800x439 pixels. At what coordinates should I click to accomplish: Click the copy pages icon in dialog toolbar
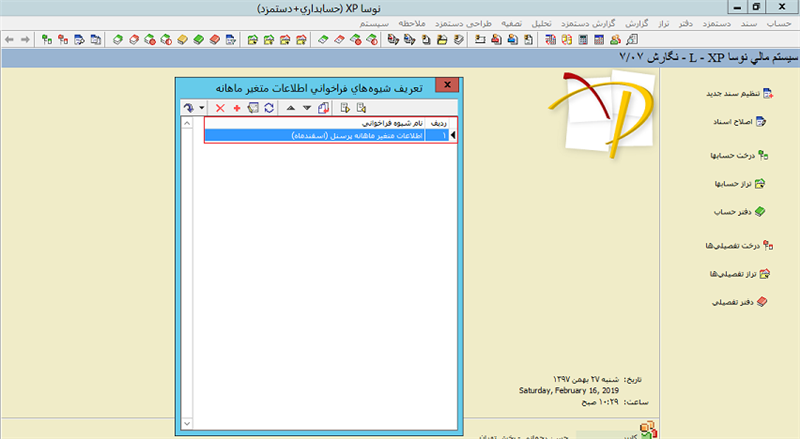322,107
